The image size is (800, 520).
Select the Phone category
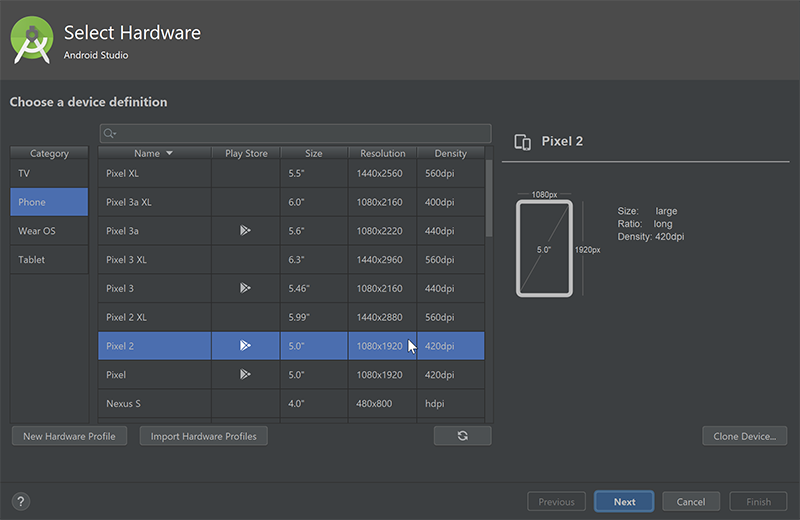(49, 202)
